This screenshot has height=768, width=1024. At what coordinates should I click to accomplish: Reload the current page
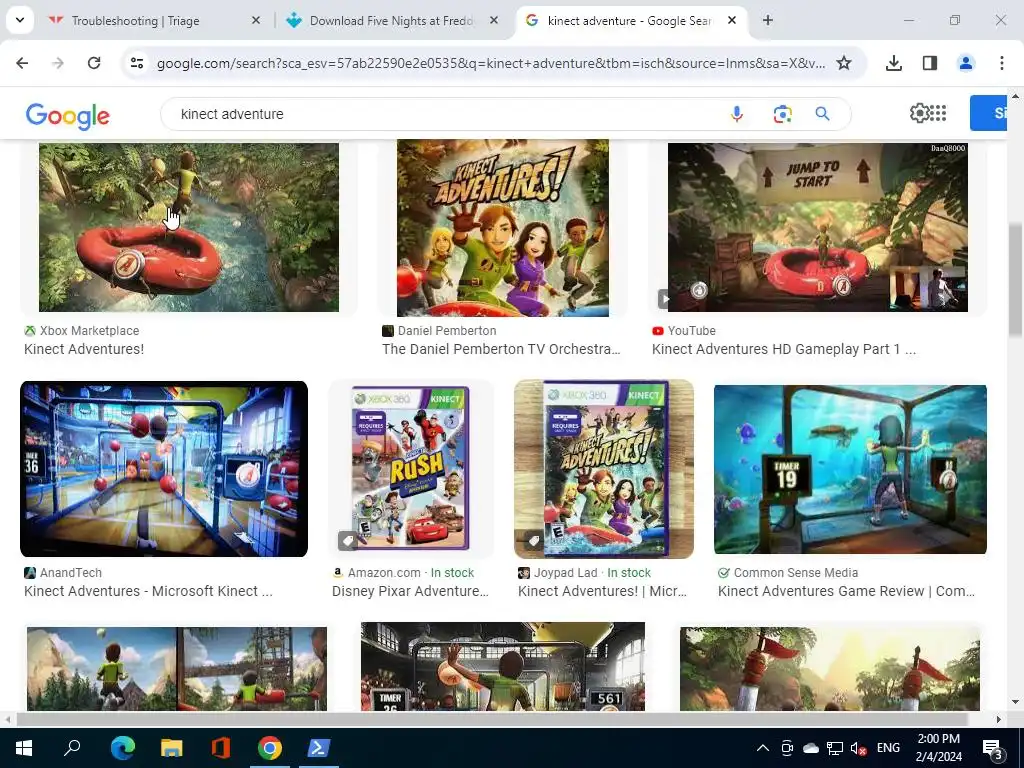94,63
